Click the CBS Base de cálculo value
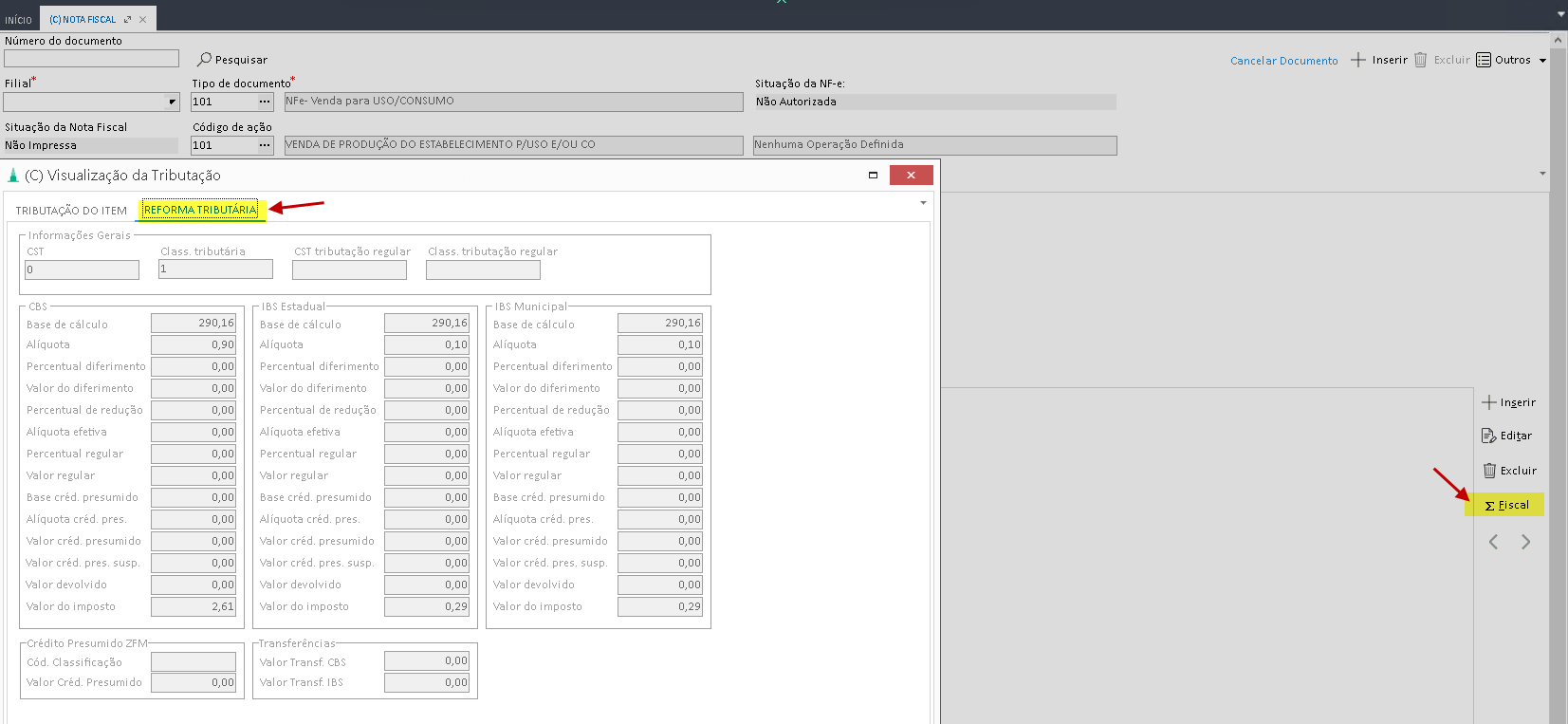 194,324
